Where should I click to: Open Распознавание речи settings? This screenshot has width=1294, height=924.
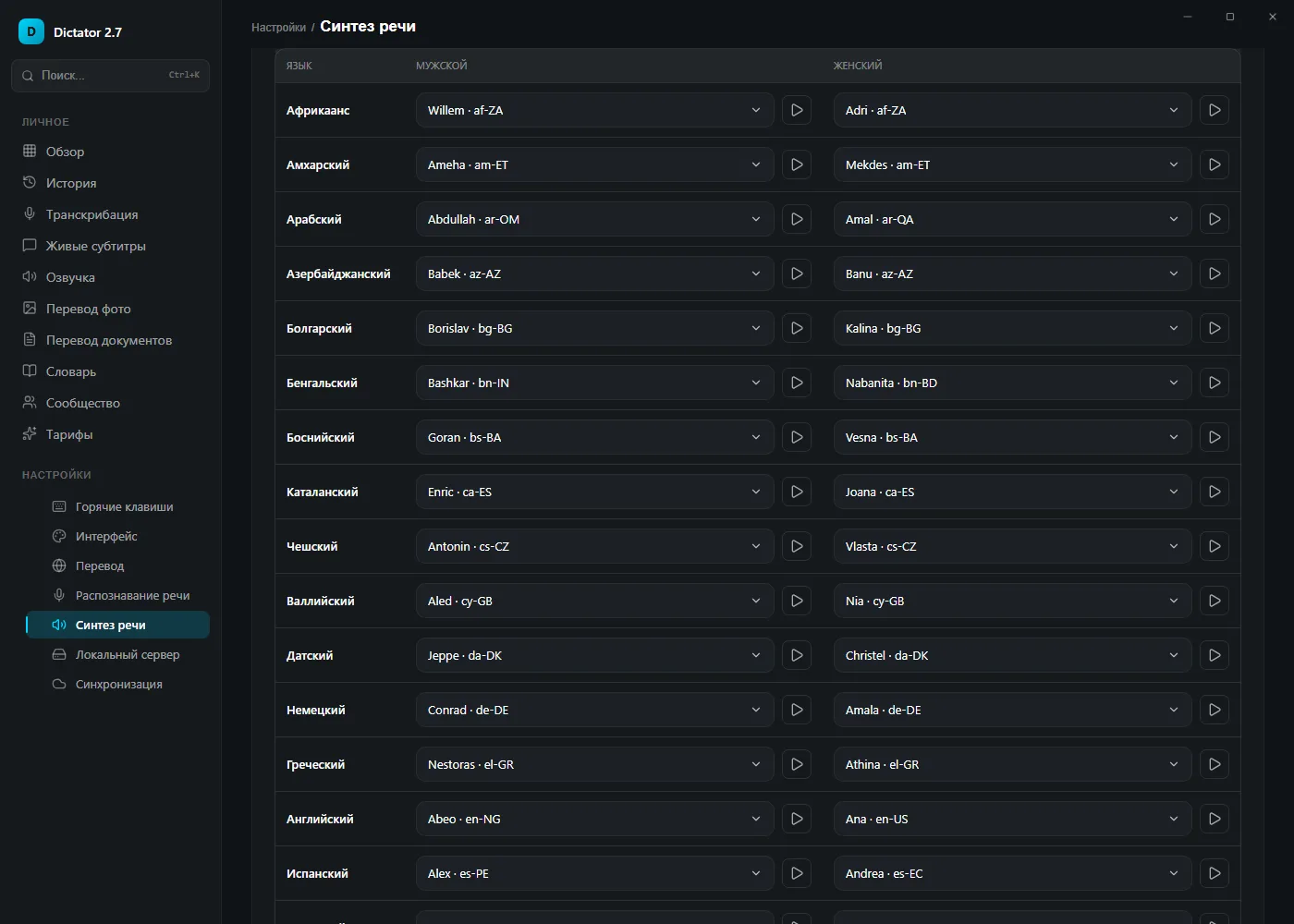[x=117, y=595]
